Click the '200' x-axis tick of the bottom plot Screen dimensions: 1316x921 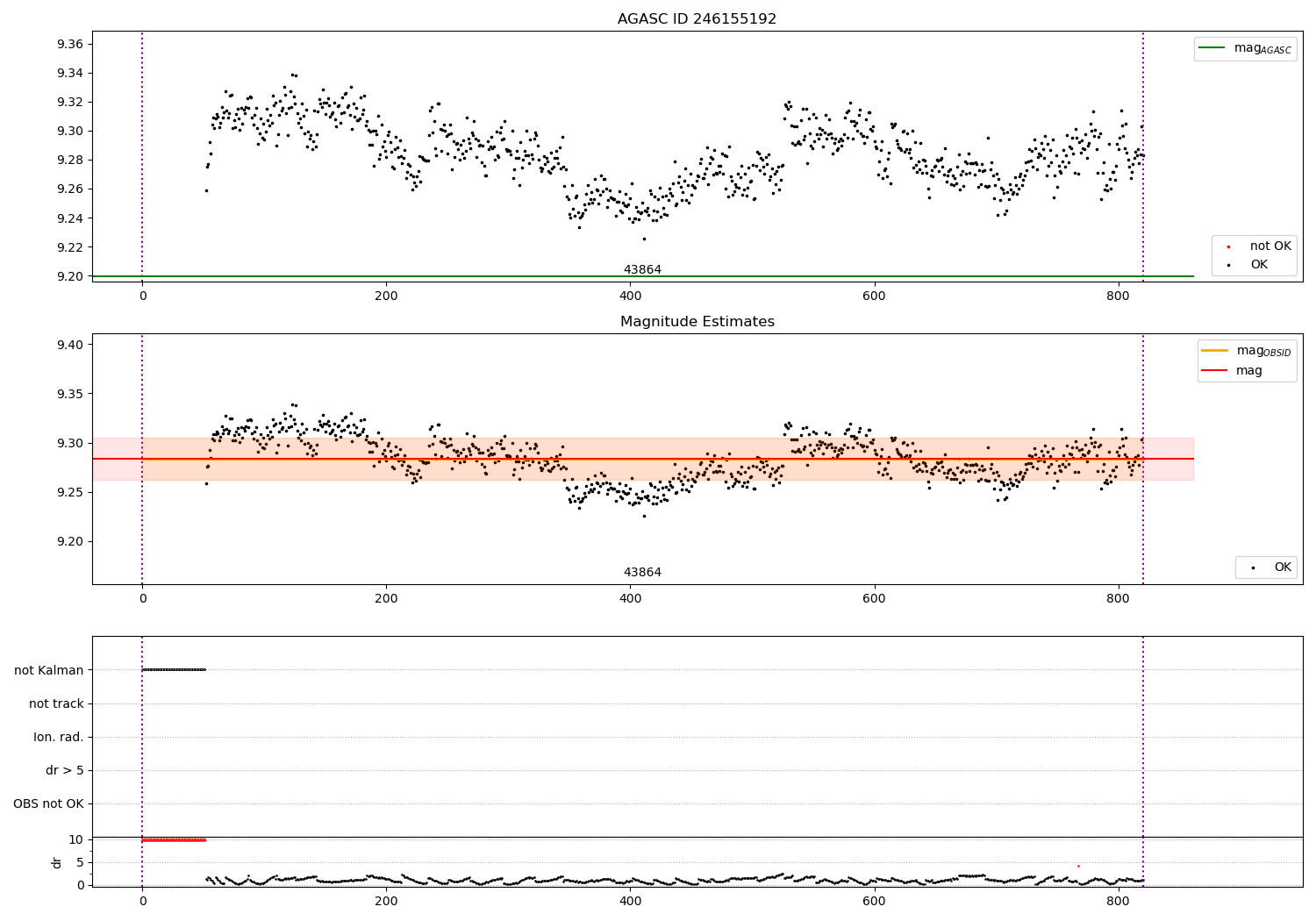(386, 901)
